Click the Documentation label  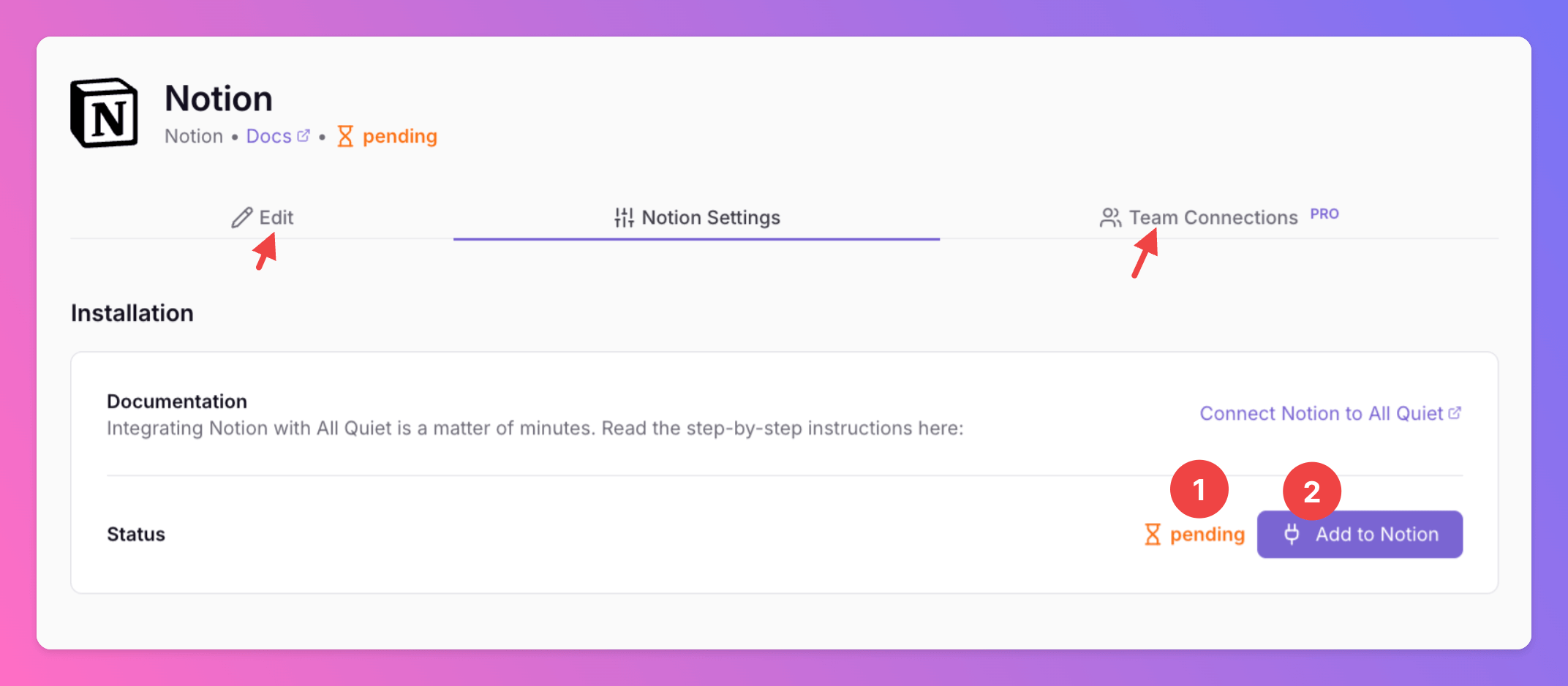(177, 402)
